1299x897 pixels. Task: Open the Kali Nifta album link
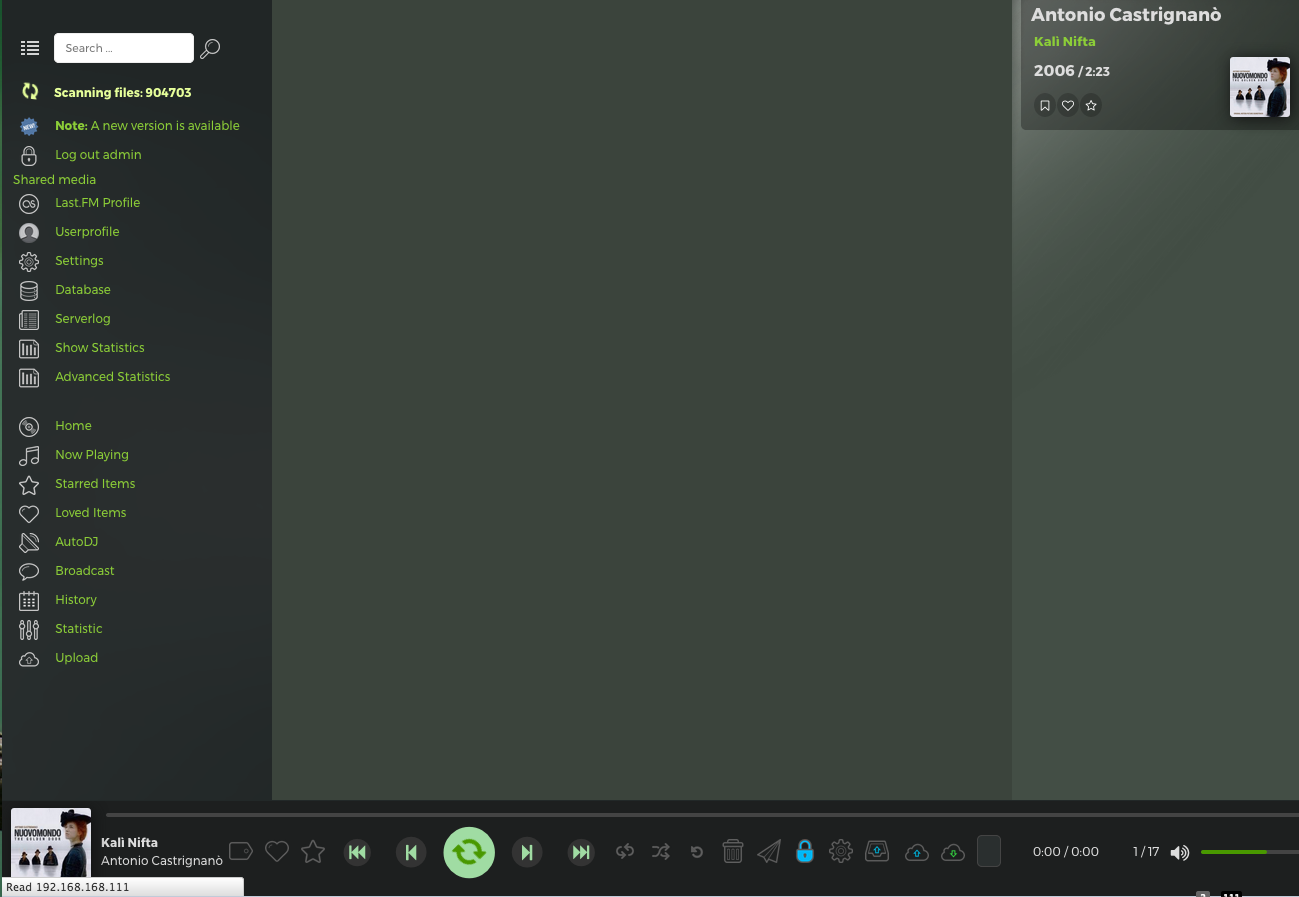tap(1064, 41)
